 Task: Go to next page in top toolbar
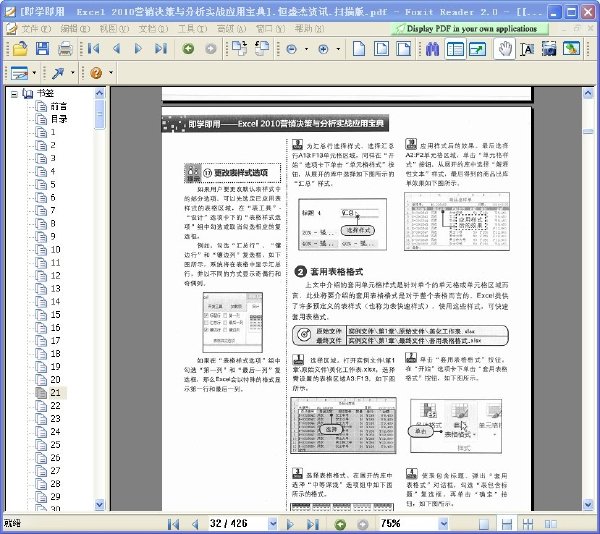click(x=138, y=49)
